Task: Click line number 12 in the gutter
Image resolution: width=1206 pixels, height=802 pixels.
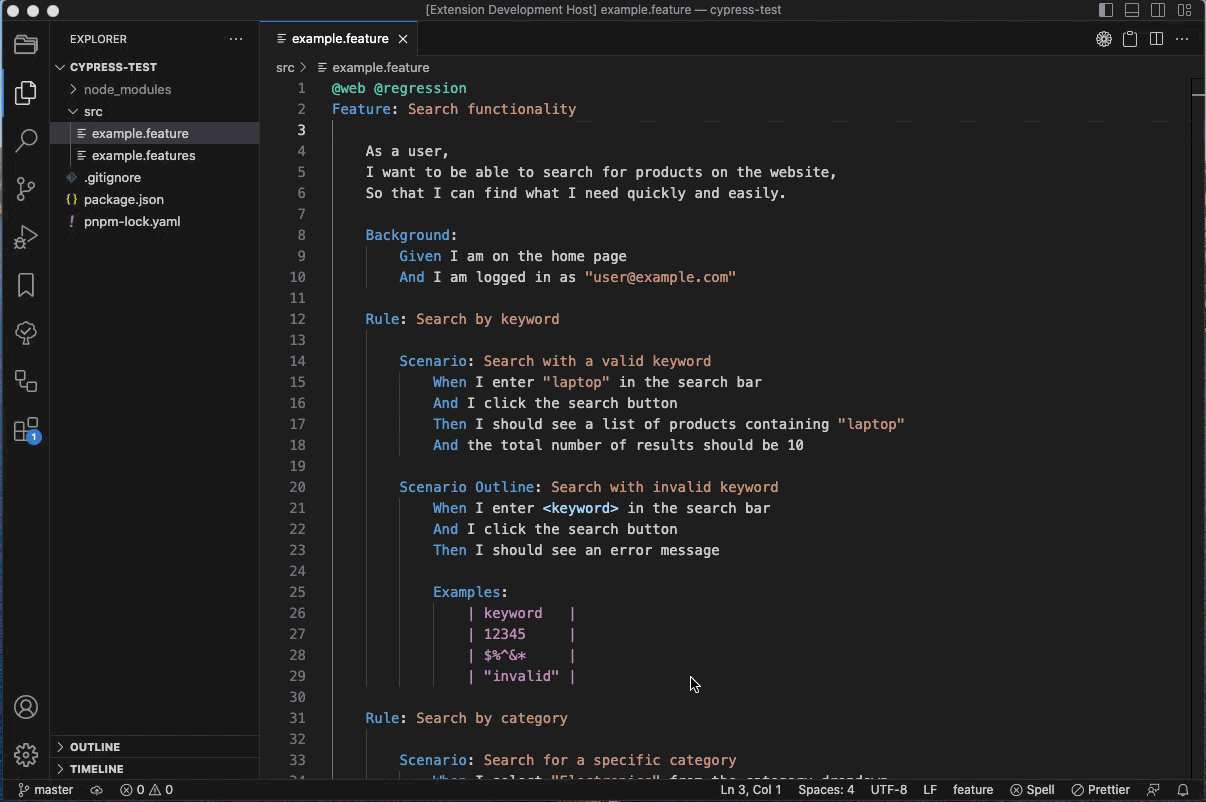Action: 297,319
